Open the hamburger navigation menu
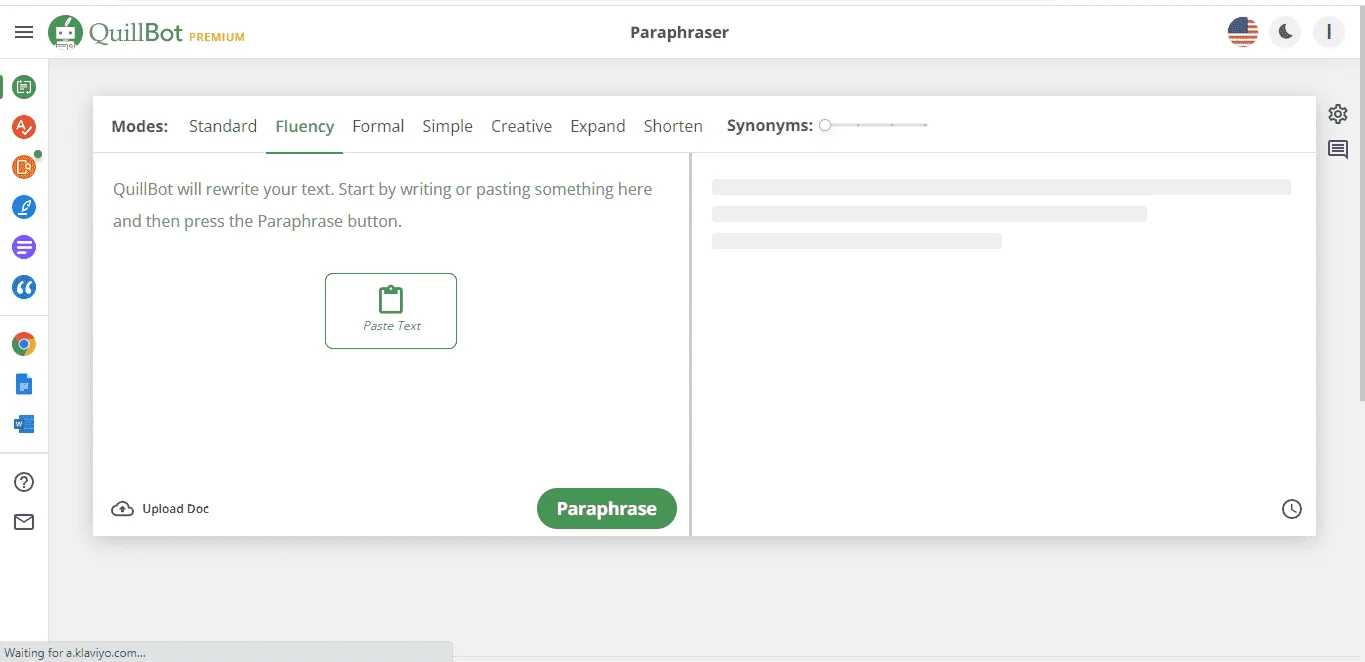The width and height of the screenshot is (1365, 662). [x=24, y=32]
